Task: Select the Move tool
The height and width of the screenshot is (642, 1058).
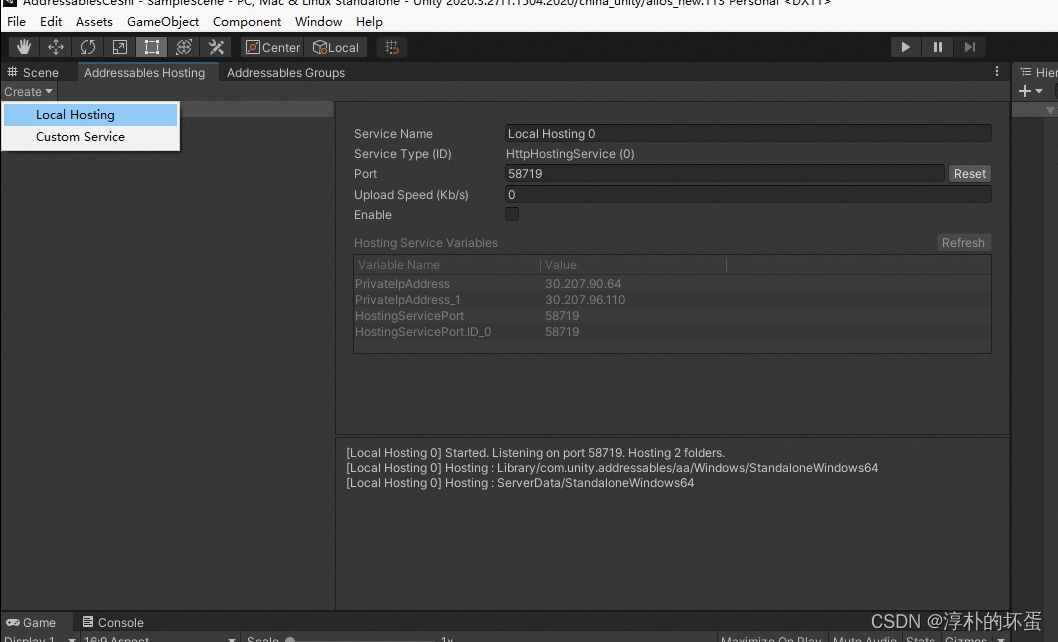Action: coord(56,46)
